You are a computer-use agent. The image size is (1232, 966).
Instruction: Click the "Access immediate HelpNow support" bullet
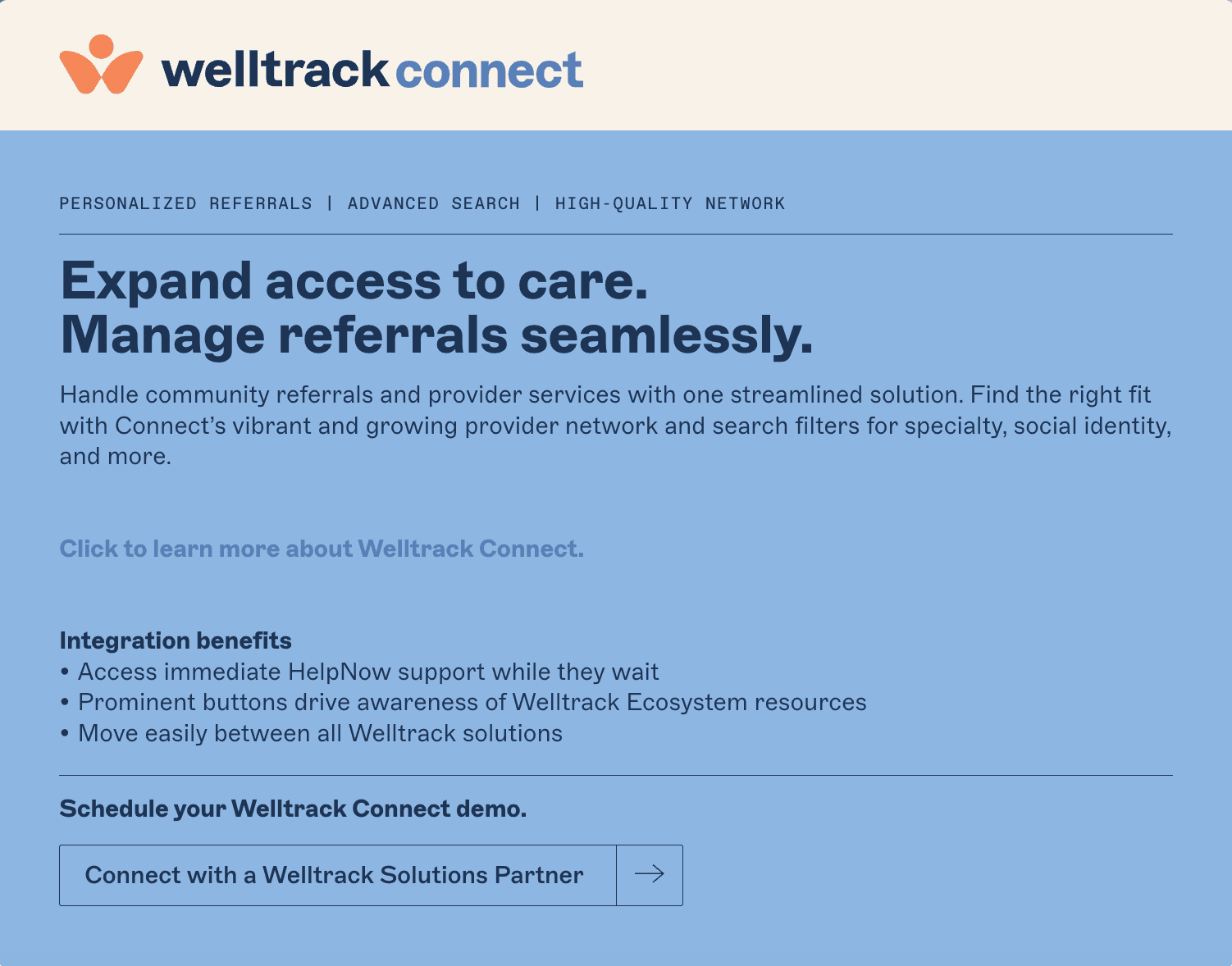(x=367, y=672)
